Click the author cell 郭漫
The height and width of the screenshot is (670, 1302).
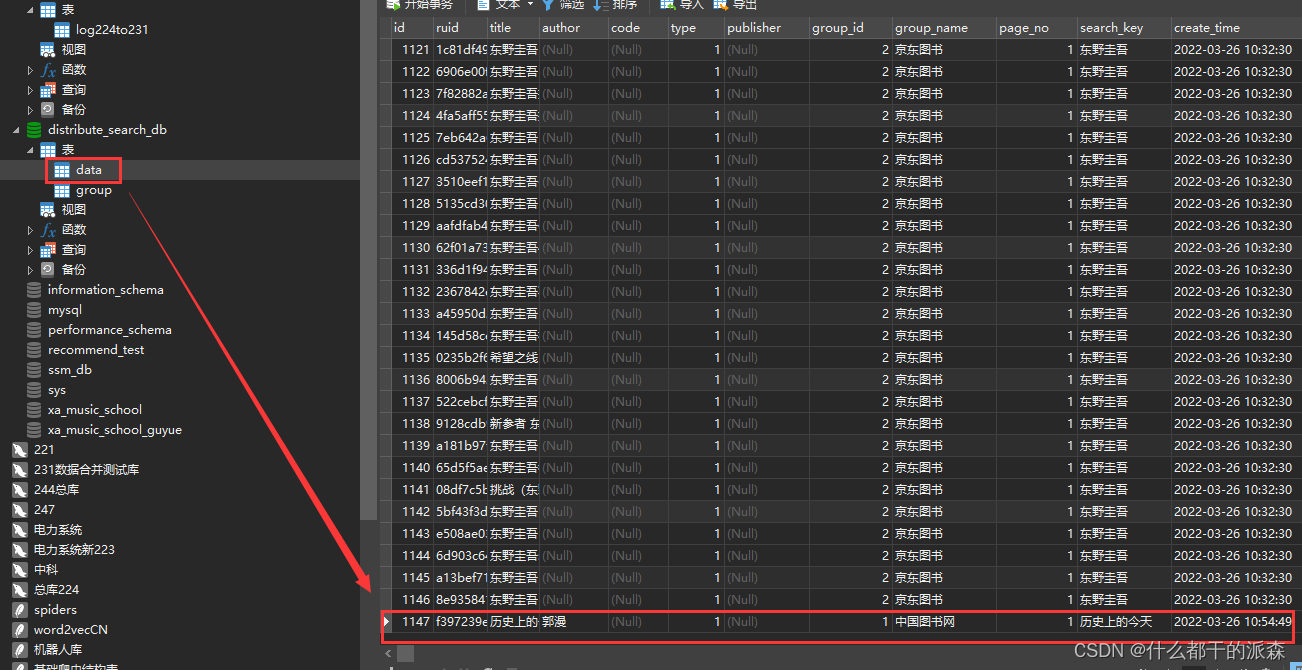[x=573, y=622]
